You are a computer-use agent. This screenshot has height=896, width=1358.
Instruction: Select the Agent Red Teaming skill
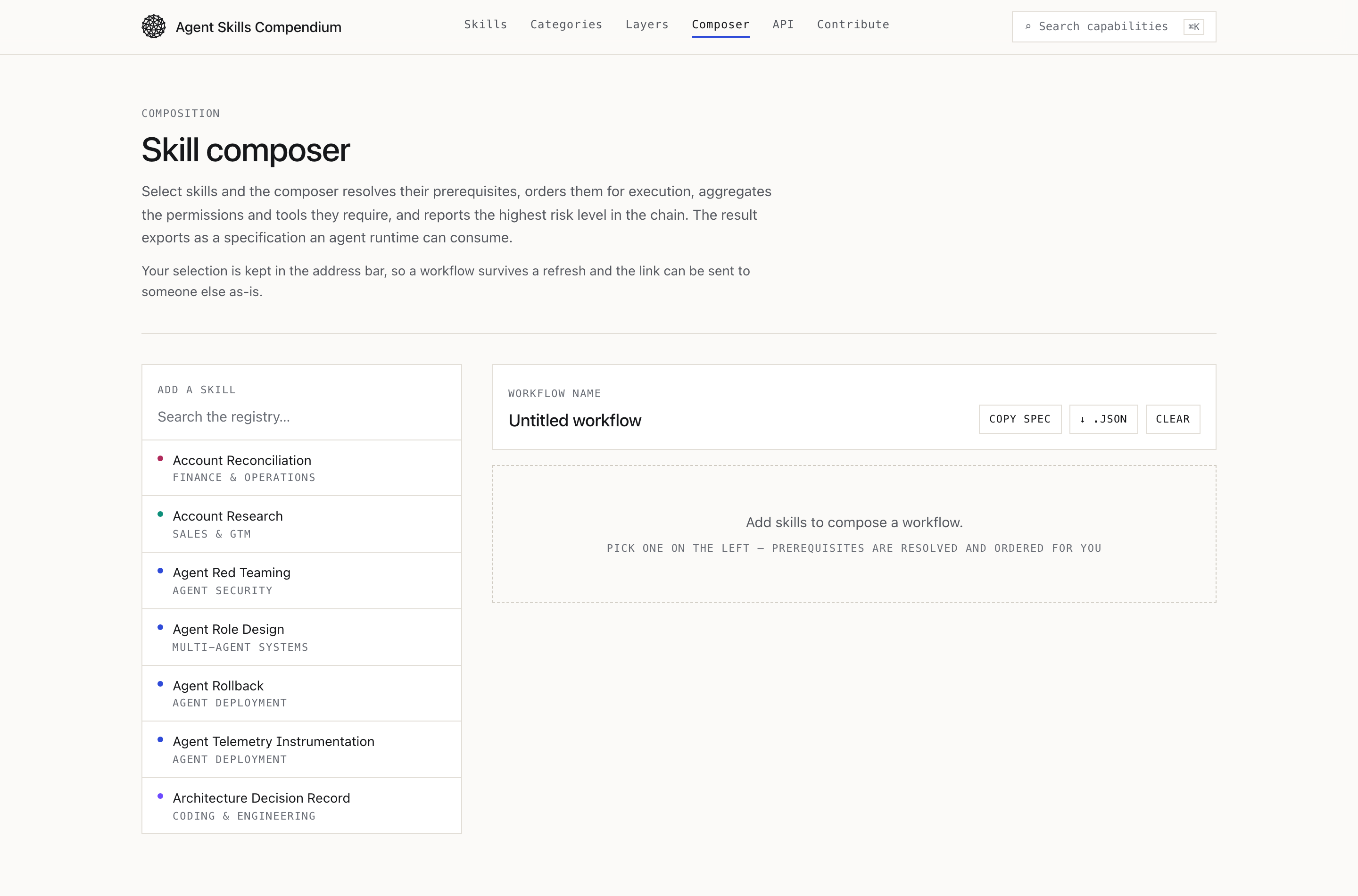pyautogui.click(x=301, y=581)
